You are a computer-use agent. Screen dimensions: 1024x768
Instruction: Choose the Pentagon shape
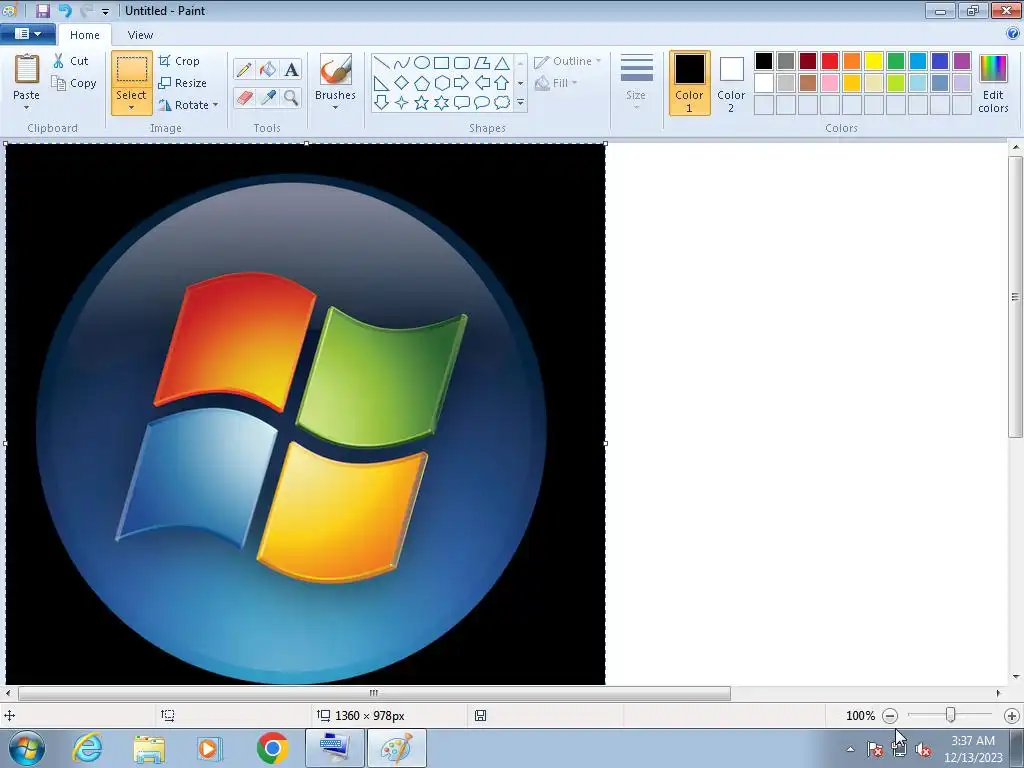422,83
